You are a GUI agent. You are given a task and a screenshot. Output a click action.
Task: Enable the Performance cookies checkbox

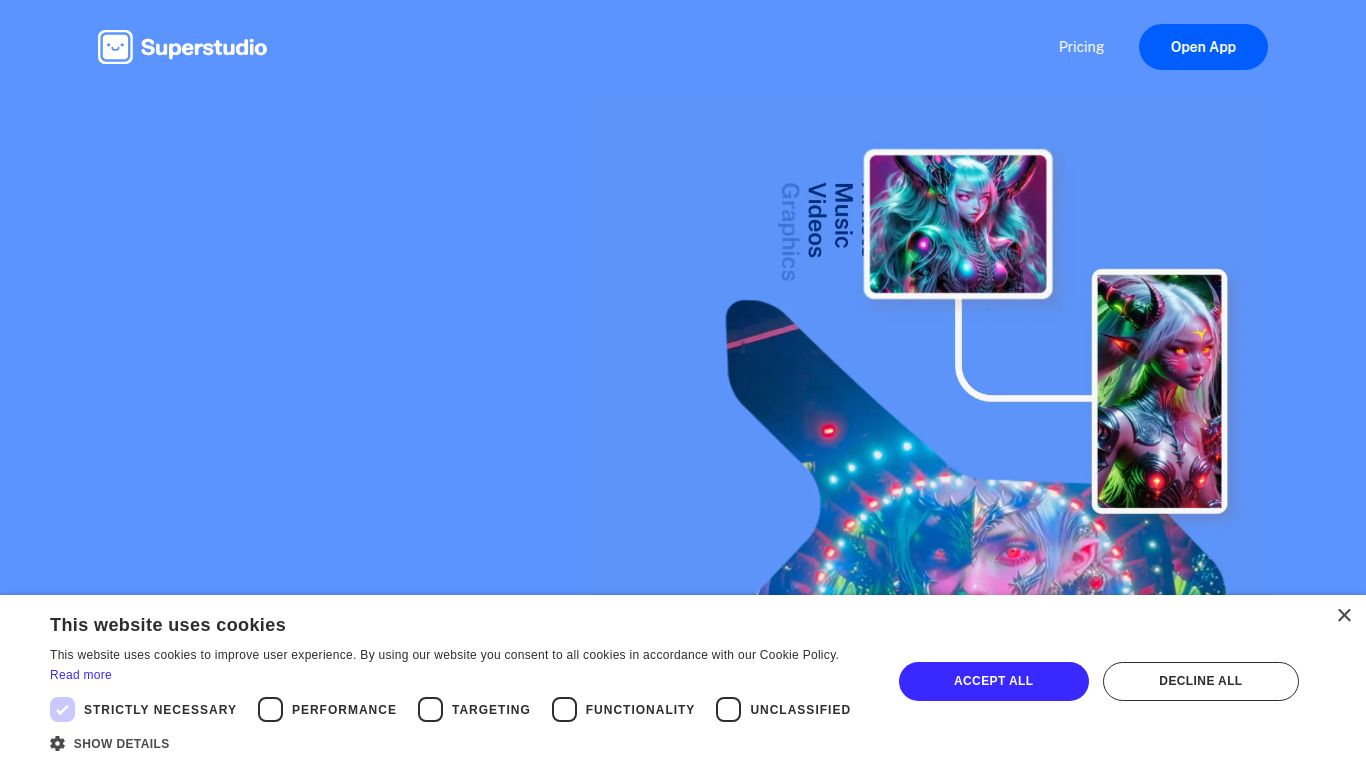(270, 709)
